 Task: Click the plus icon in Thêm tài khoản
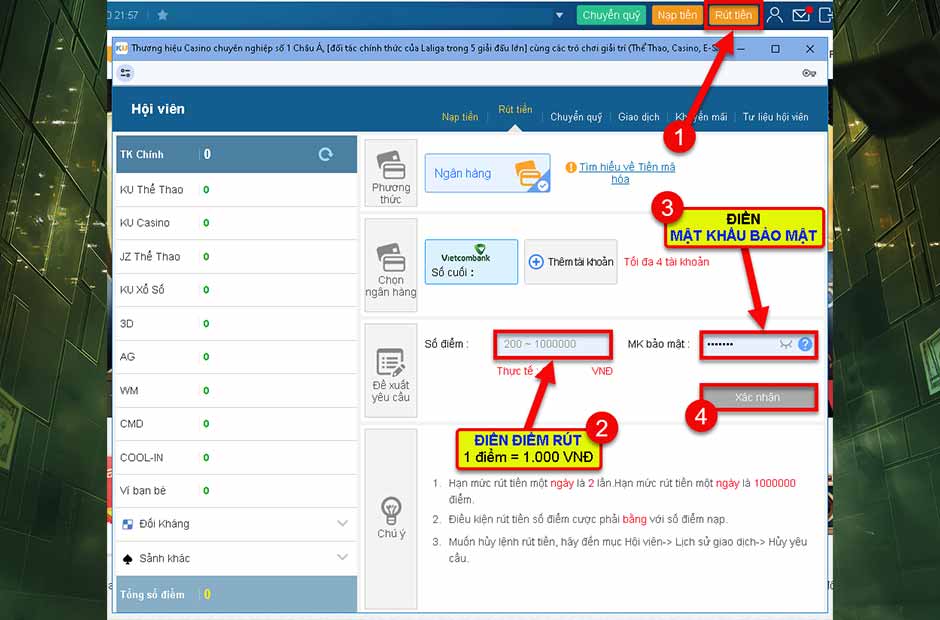(536, 262)
